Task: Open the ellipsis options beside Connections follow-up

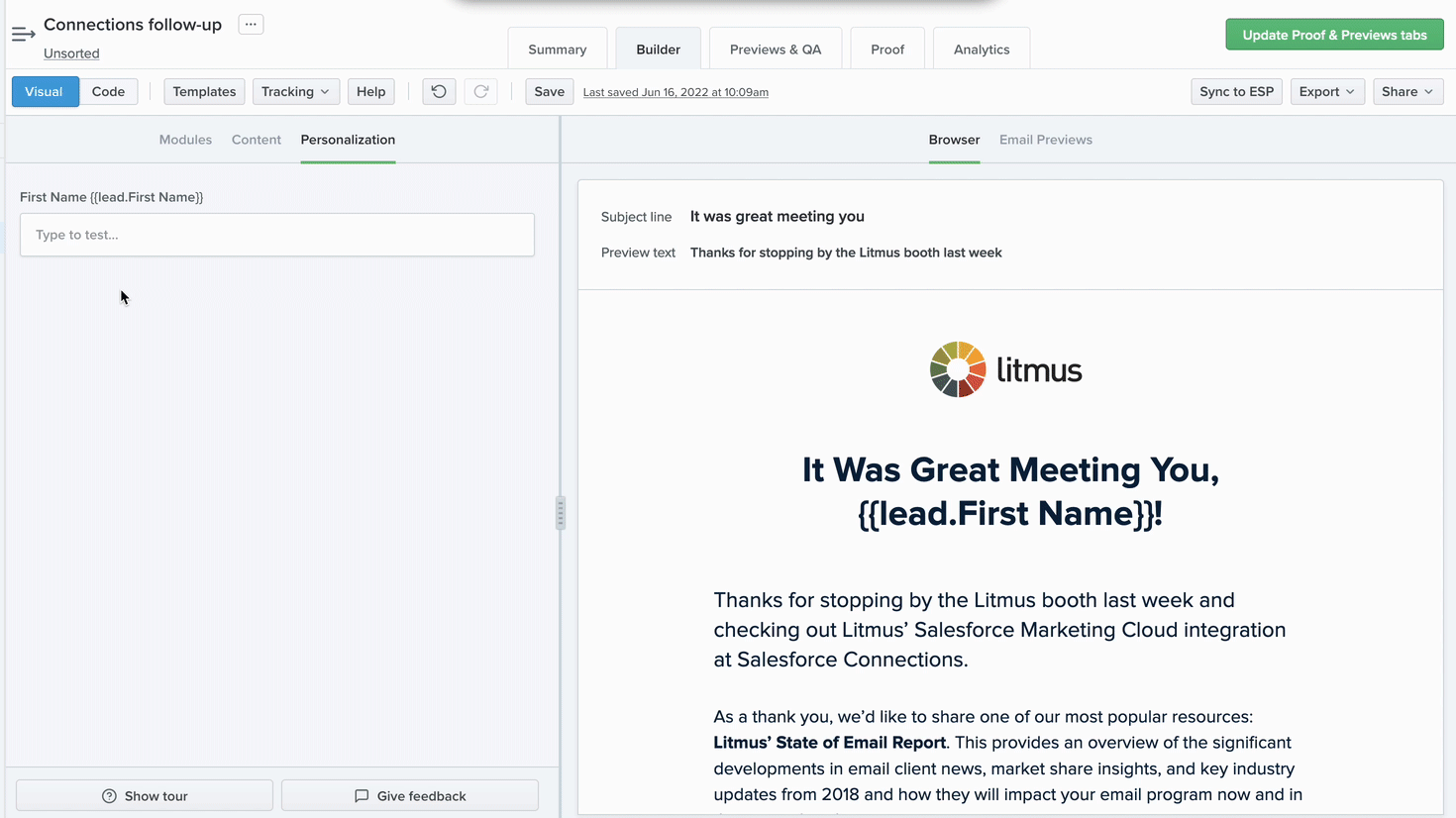Action: [251, 24]
